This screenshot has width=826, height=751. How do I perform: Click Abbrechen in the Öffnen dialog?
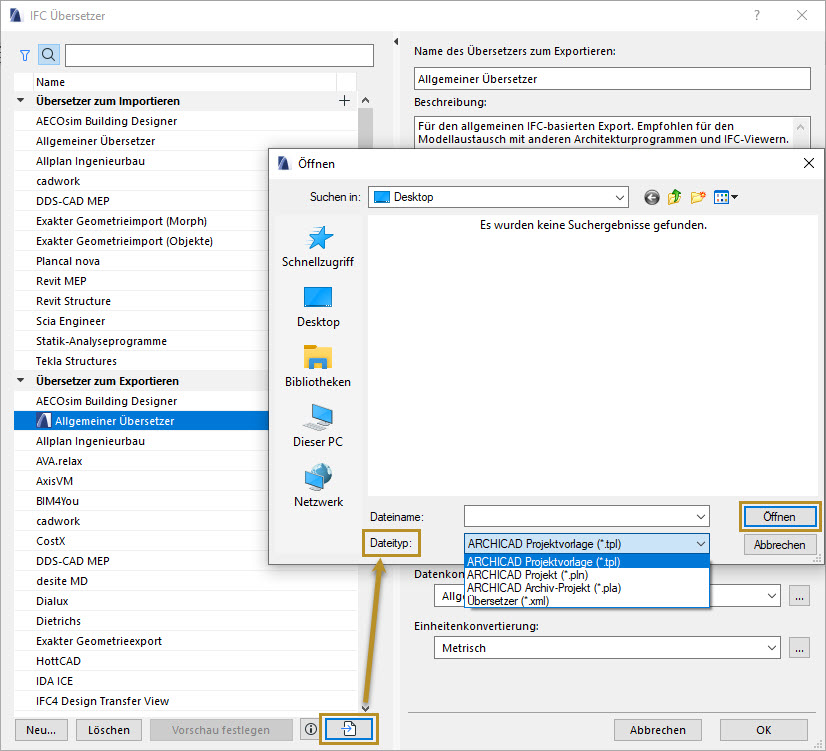[x=780, y=545]
